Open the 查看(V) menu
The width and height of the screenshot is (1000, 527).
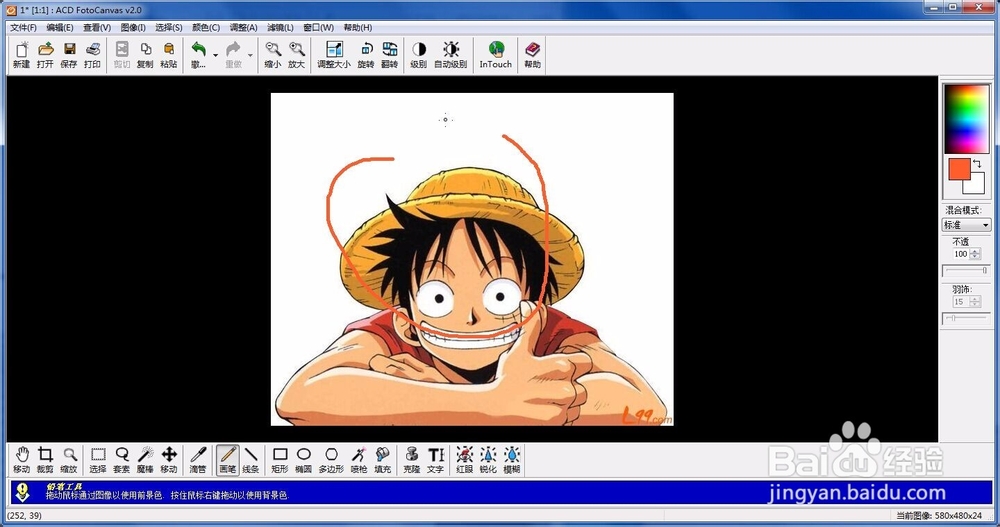click(x=97, y=27)
